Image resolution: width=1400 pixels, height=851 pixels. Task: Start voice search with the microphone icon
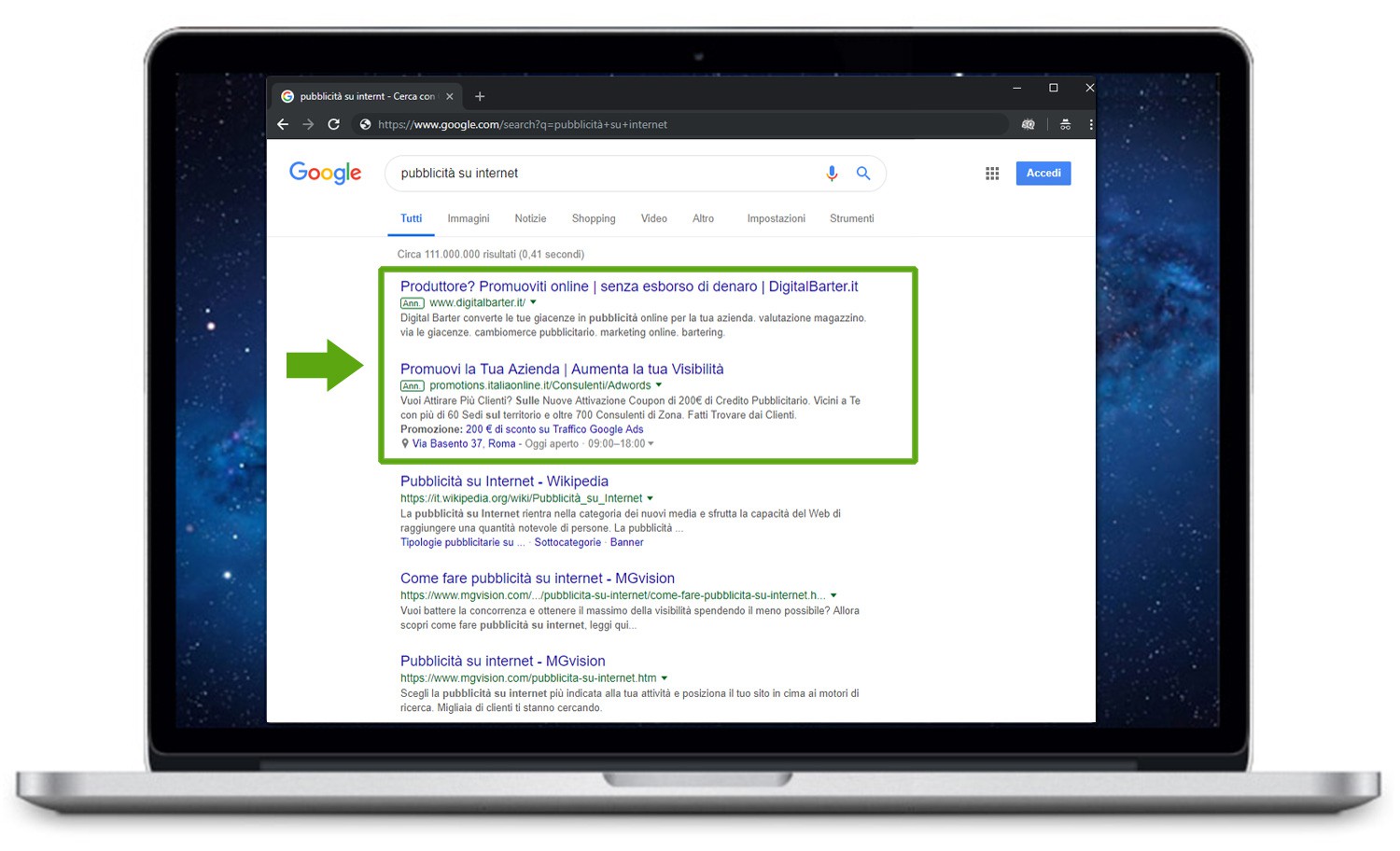coord(832,173)
